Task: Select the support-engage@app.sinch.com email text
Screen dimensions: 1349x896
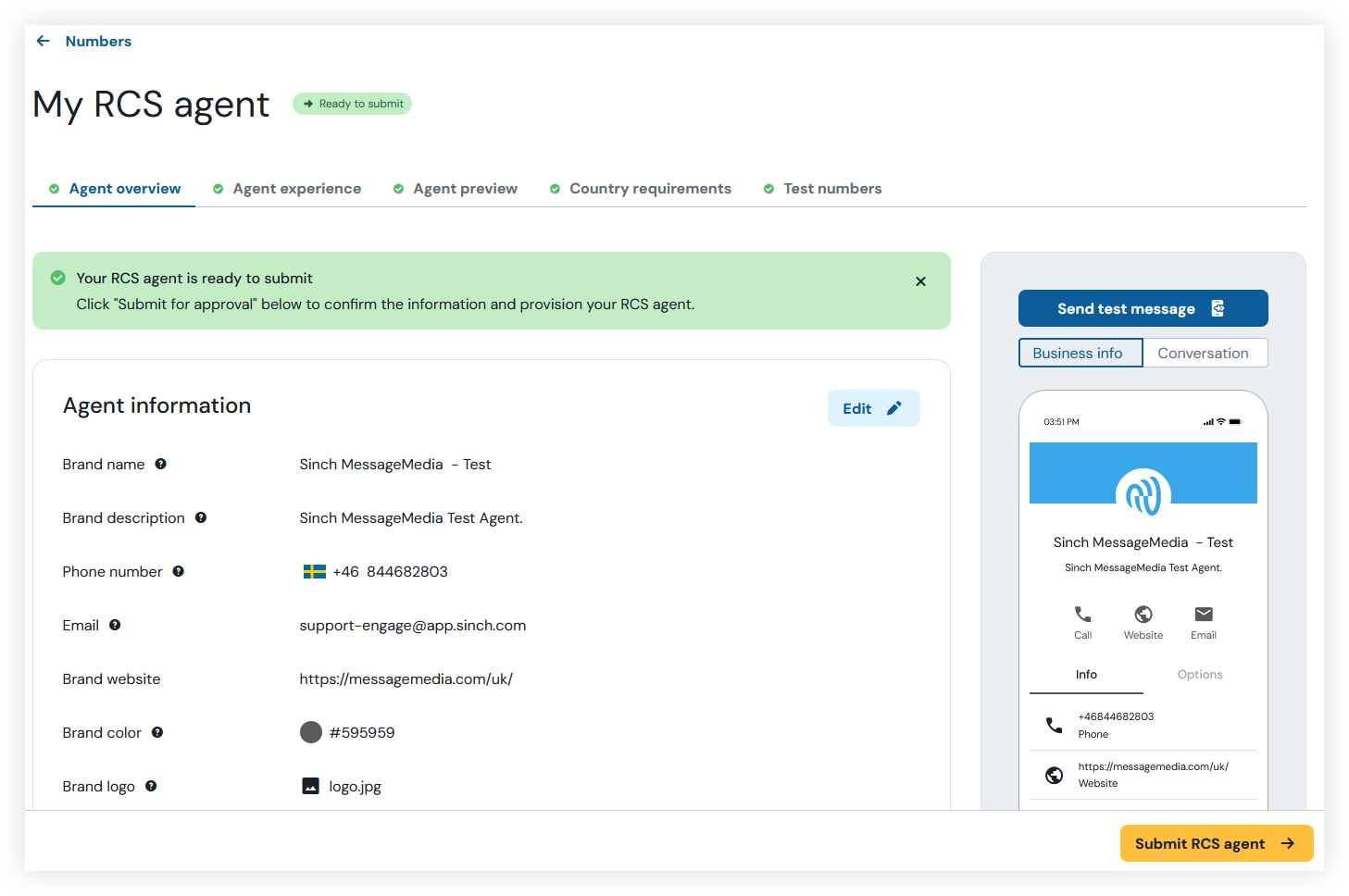Action: [413, 626]
